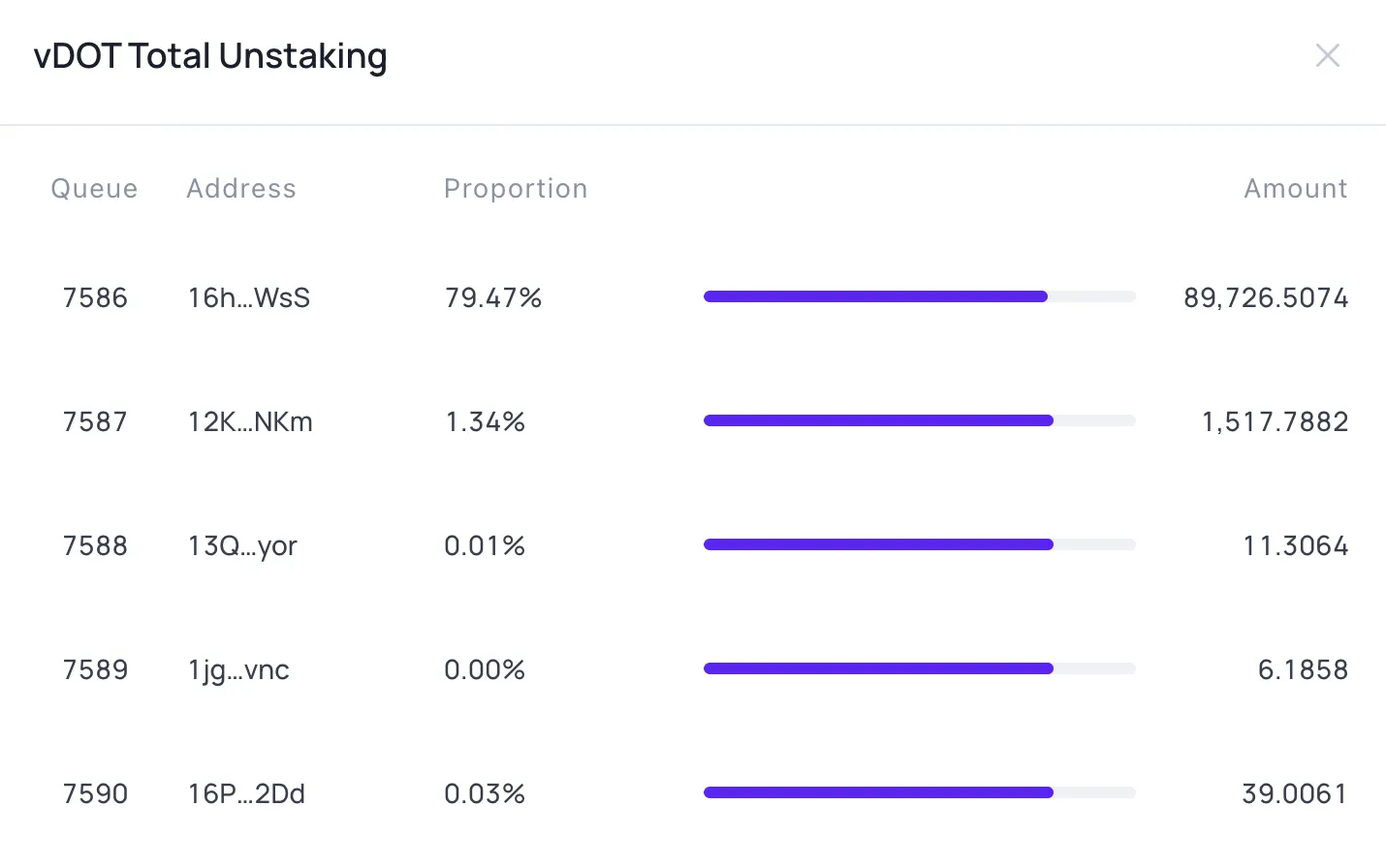
Task: Click the Amount column header
Action: 1295,188
